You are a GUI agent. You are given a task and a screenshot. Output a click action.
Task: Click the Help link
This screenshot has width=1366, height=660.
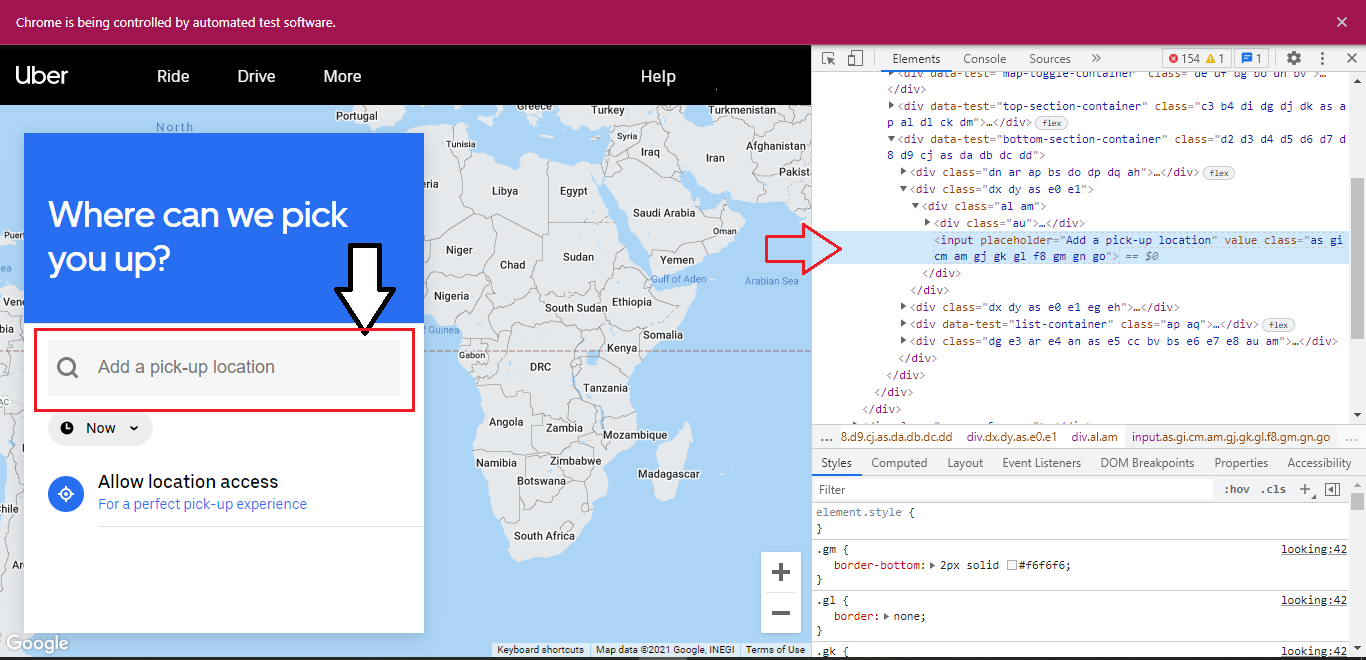(x=658, y=76)
